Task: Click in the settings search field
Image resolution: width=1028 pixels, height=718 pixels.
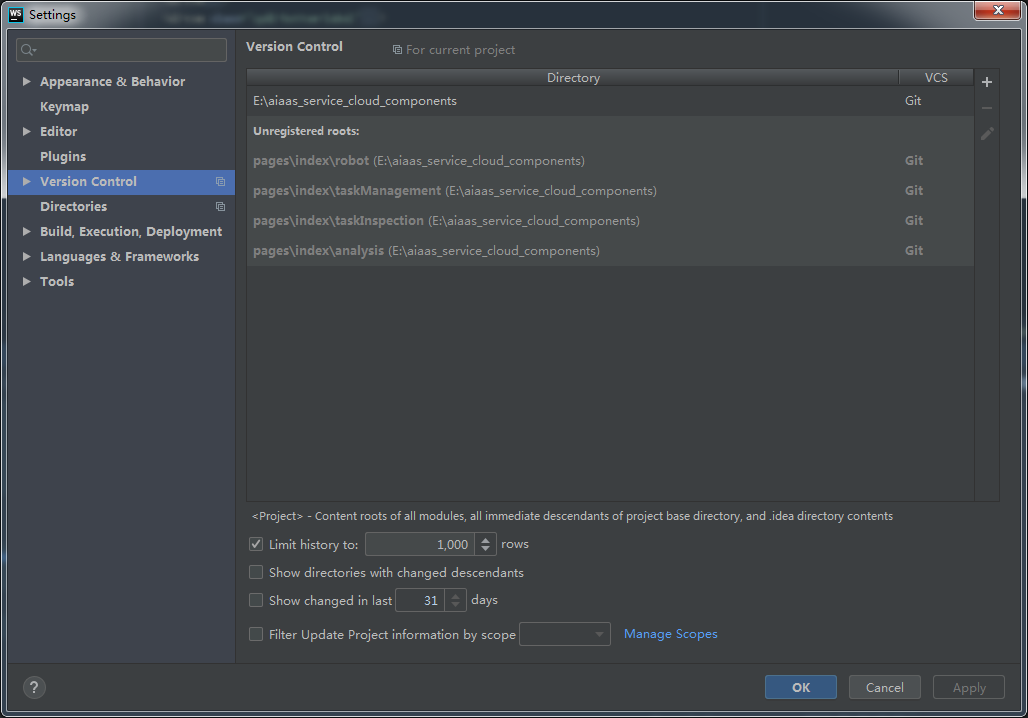Action: [121, 50]
